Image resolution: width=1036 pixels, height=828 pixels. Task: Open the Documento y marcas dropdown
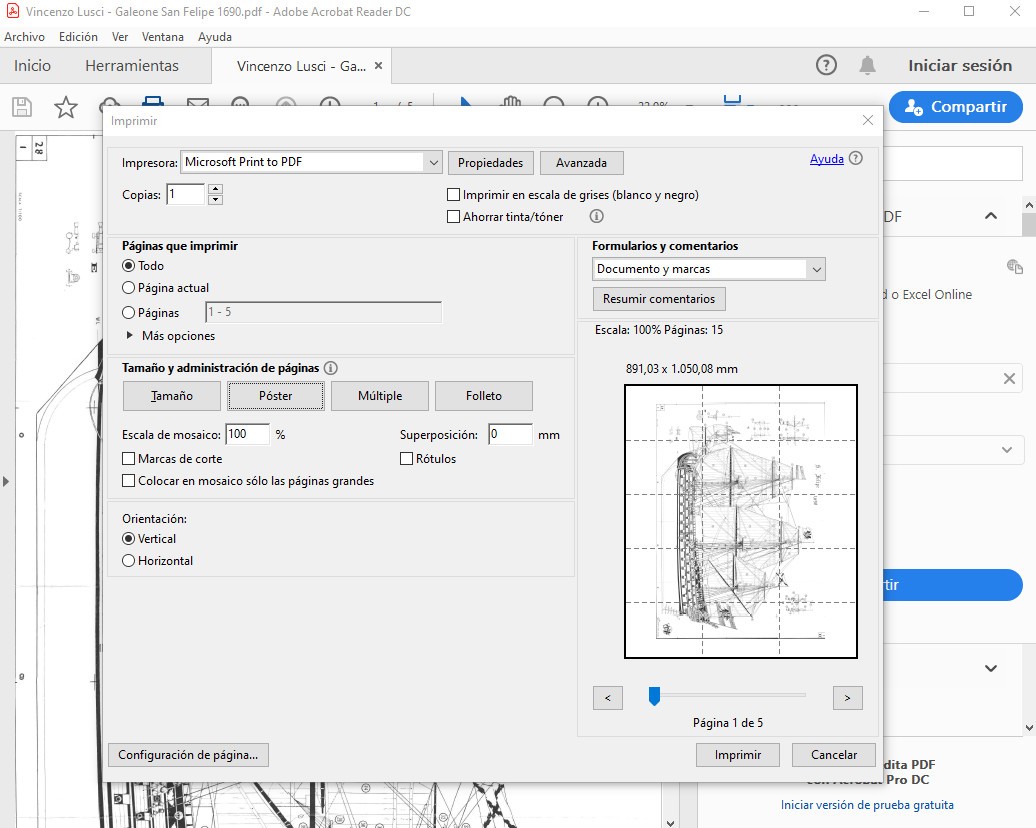click(816, 269)
